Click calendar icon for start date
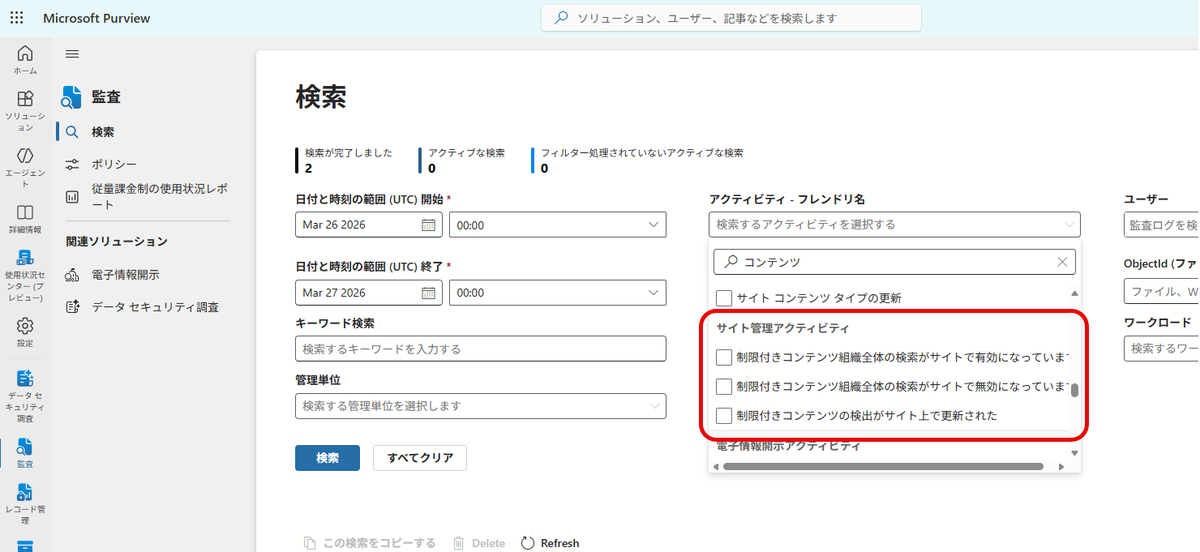The height and width of the screenshot is (552, 1200). (428, 225)
